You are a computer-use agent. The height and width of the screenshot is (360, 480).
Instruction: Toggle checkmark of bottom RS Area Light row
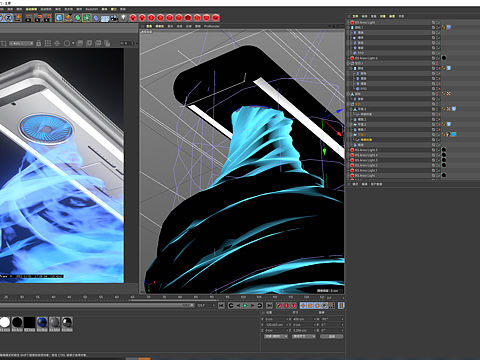(x=438, y=175)
